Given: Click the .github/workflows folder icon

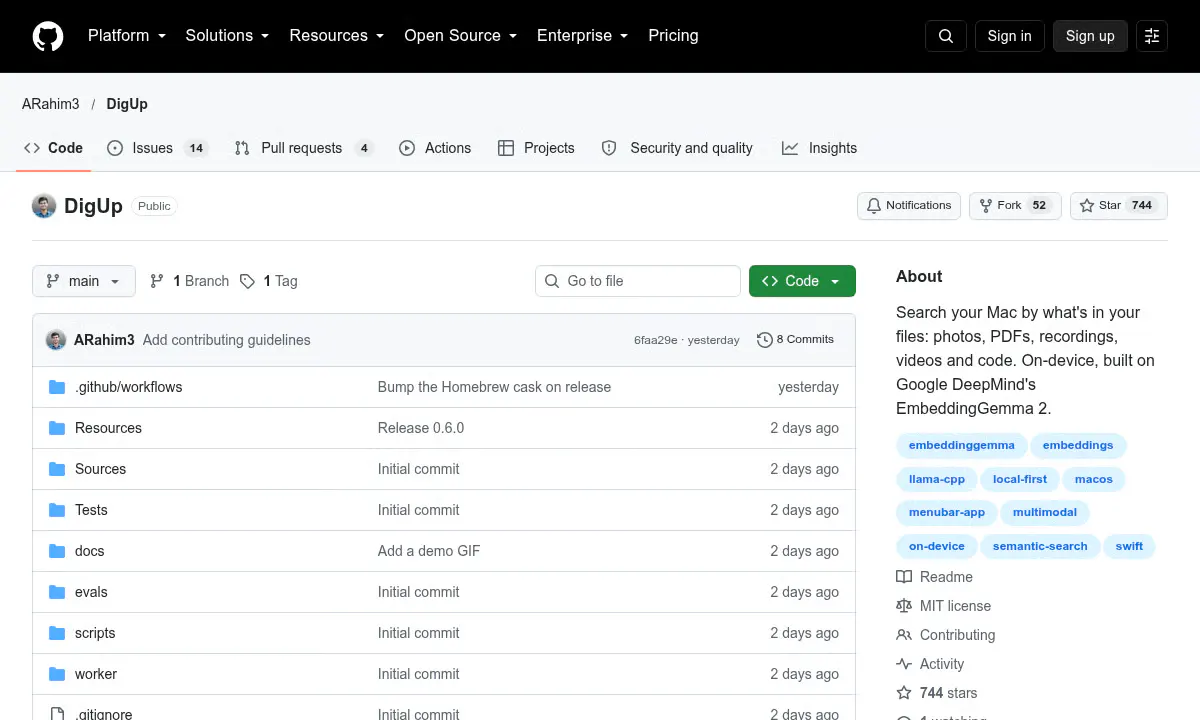Looking at the screenshot, I should click(x=57, y=387).
